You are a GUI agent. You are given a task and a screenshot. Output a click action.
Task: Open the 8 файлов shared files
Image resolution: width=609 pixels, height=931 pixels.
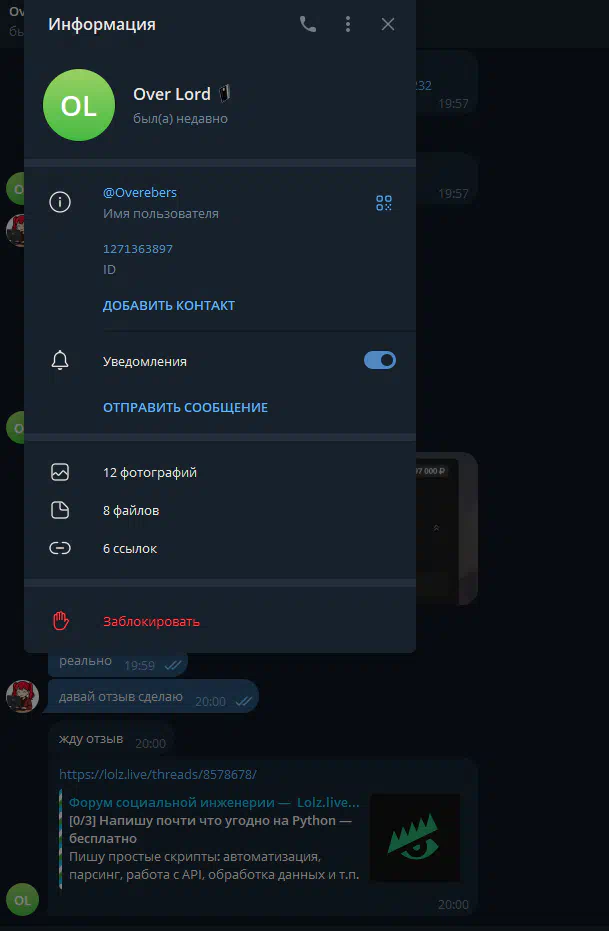pos(220,511)
